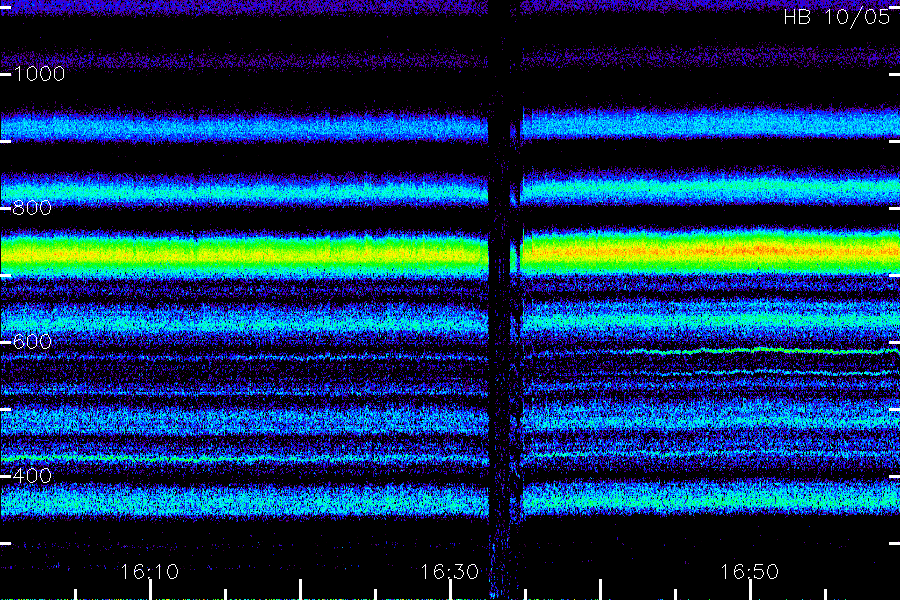Click the 16:10 time axis label
The height and width of the screenshot is (600, 900).
[150, 572]
